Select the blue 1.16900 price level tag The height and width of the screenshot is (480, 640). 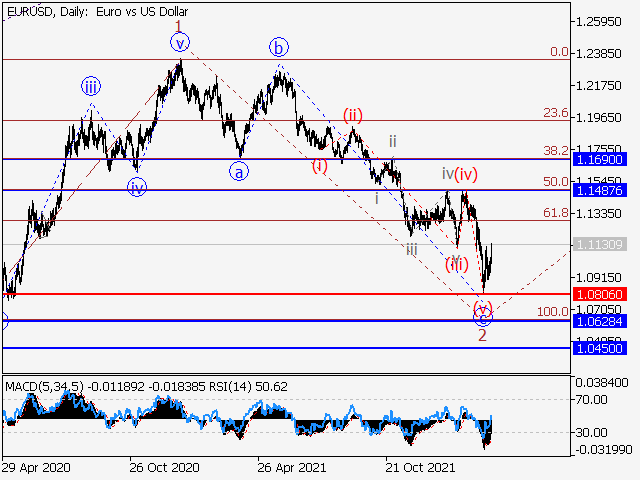[600, 159]
